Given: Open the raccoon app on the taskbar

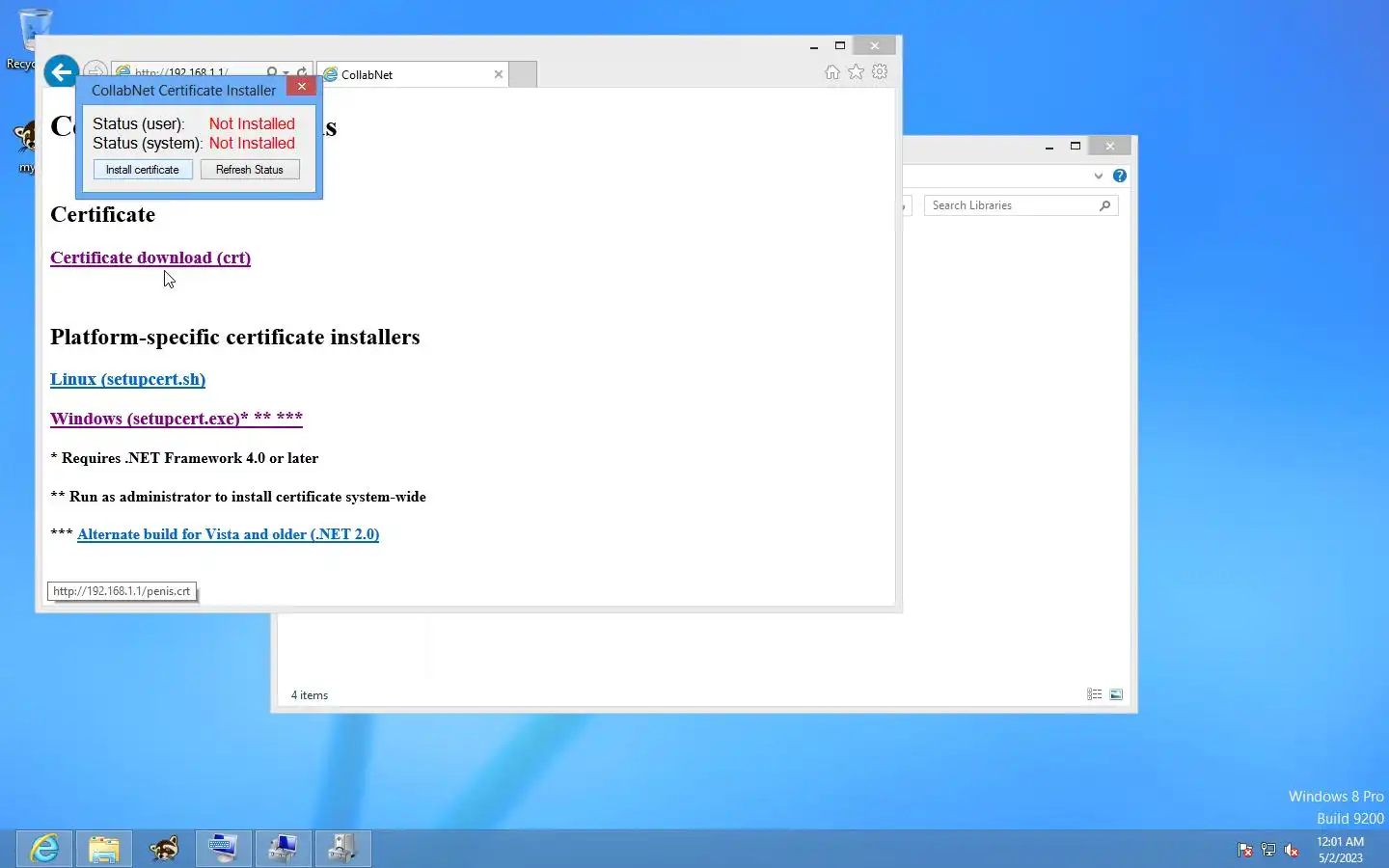Looking at the screenshot, I should click(164, 849).
